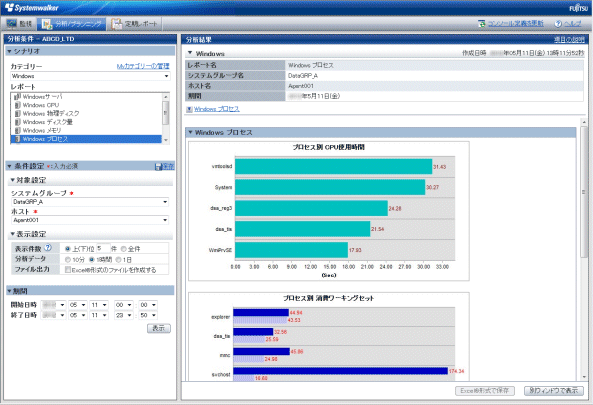Viewport: 593px width, 405px height.
Task: Select Windows 物理ディスク in report list
Action: pyautogui.click(x=86, y=113)
